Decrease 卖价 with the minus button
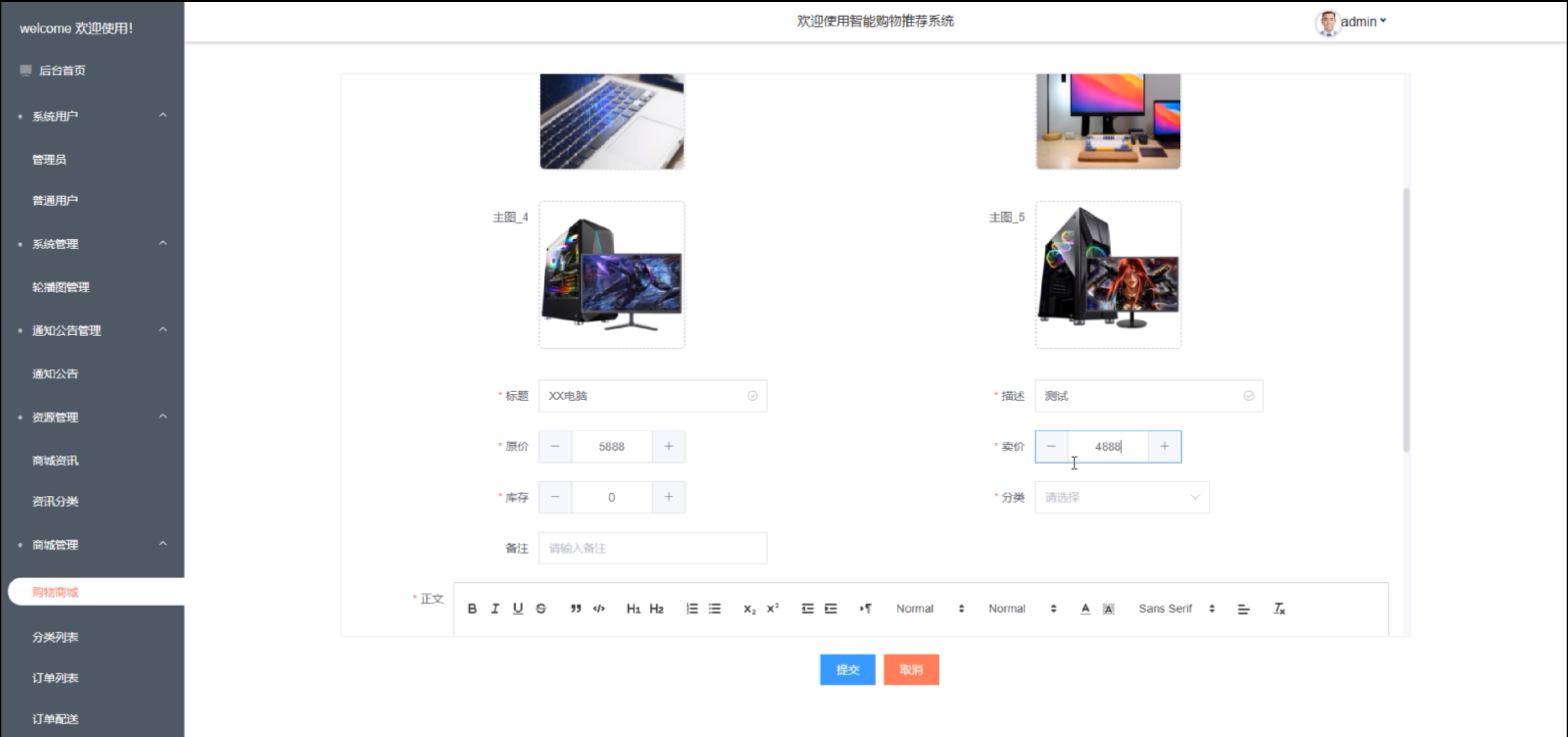Viewport: 1568px width, 737px height. 1051,446
